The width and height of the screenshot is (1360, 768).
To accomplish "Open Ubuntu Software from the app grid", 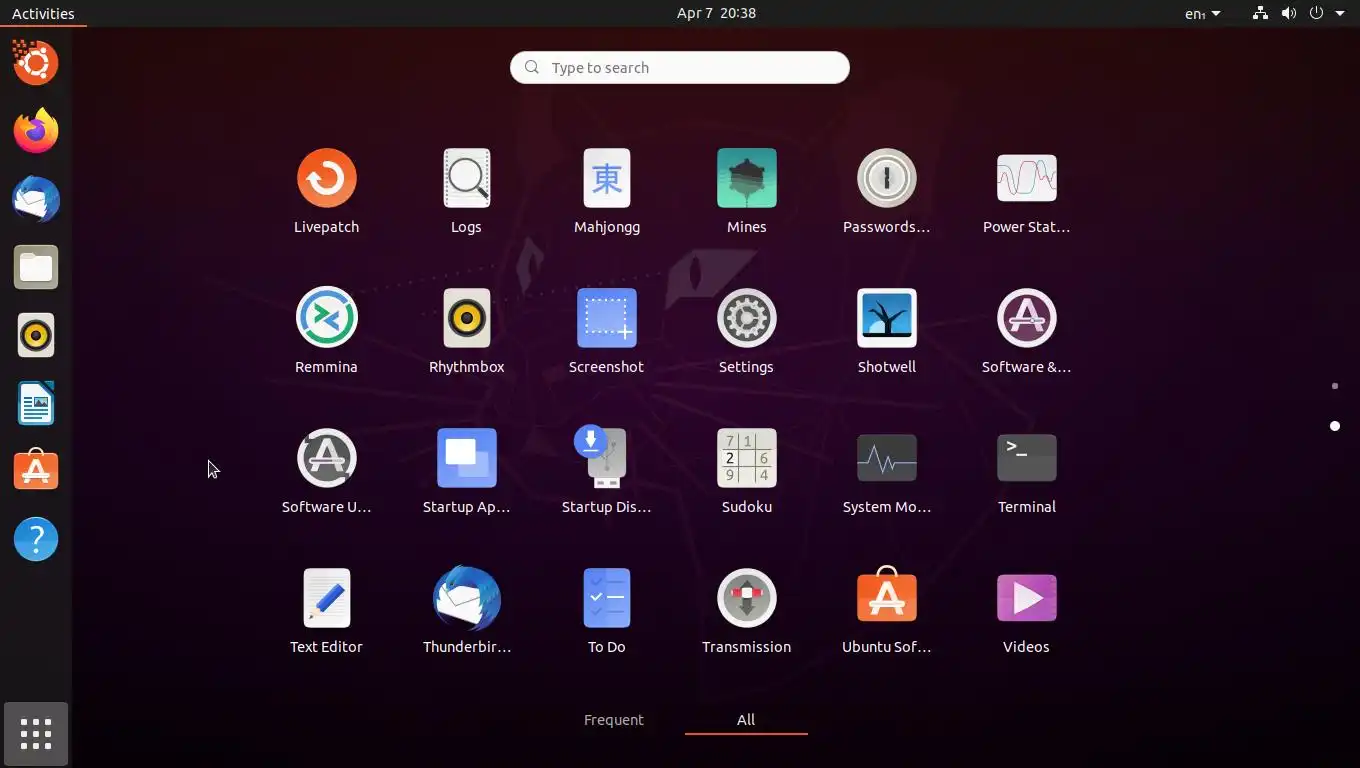I will click(x=886, y=612).
